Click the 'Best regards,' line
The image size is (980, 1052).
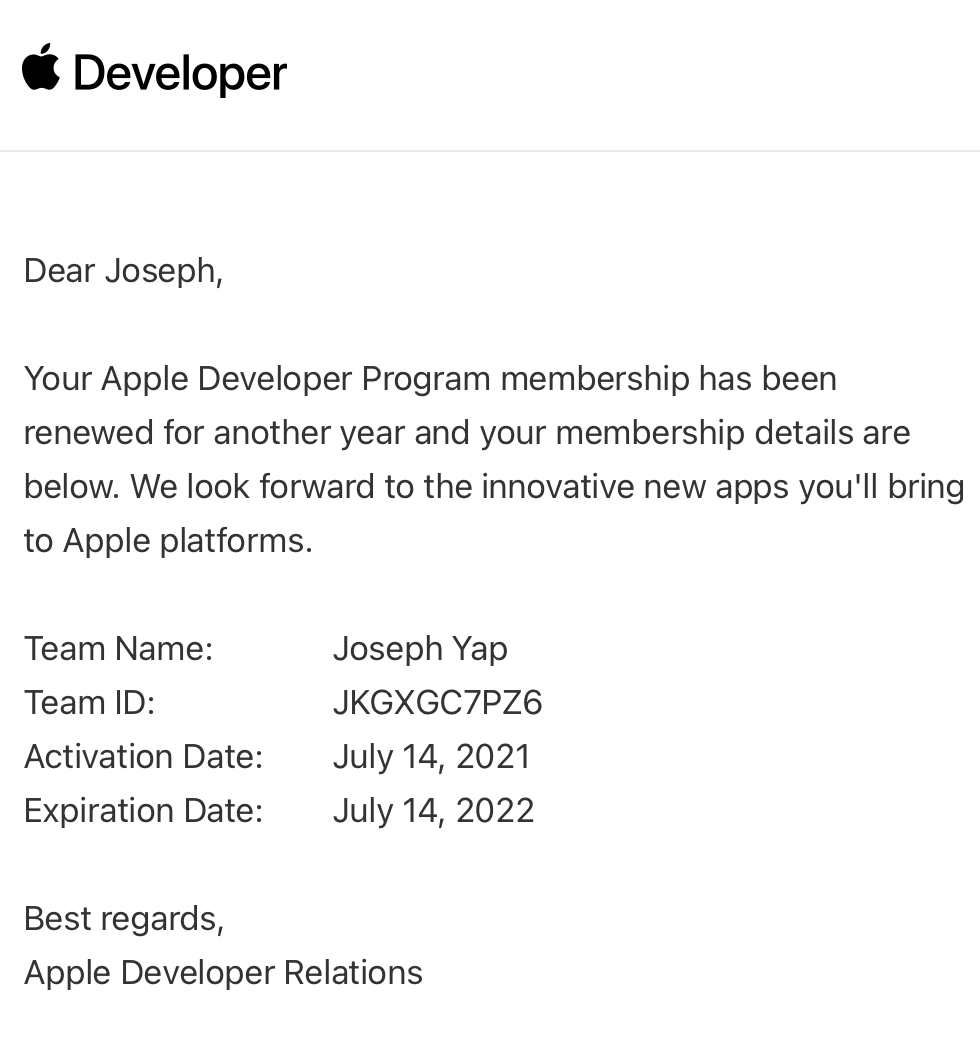click(124, 920)
